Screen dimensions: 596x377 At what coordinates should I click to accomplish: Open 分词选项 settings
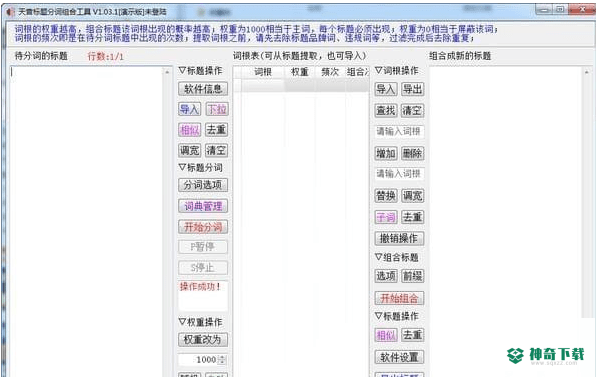coord(203,185)
